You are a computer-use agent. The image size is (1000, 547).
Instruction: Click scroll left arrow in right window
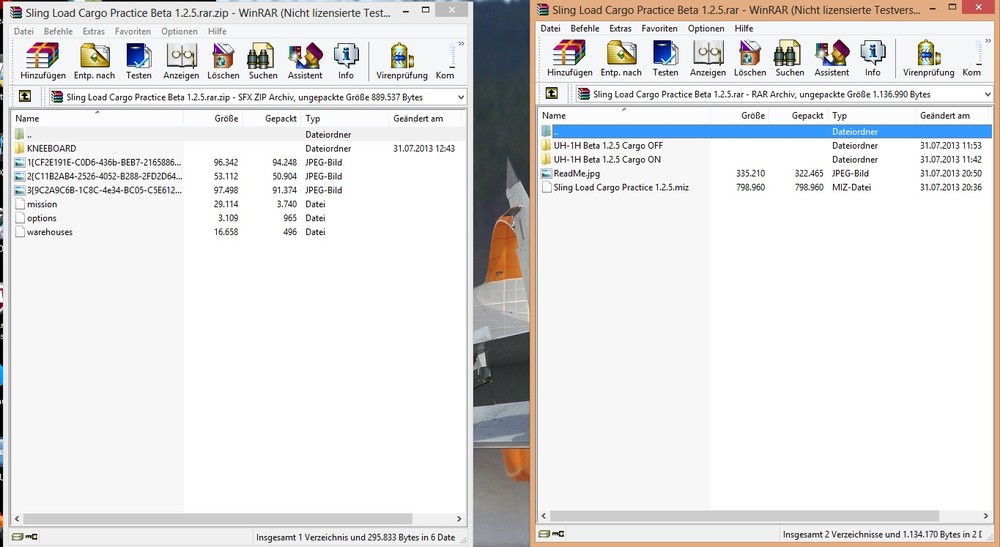[544, 516]
